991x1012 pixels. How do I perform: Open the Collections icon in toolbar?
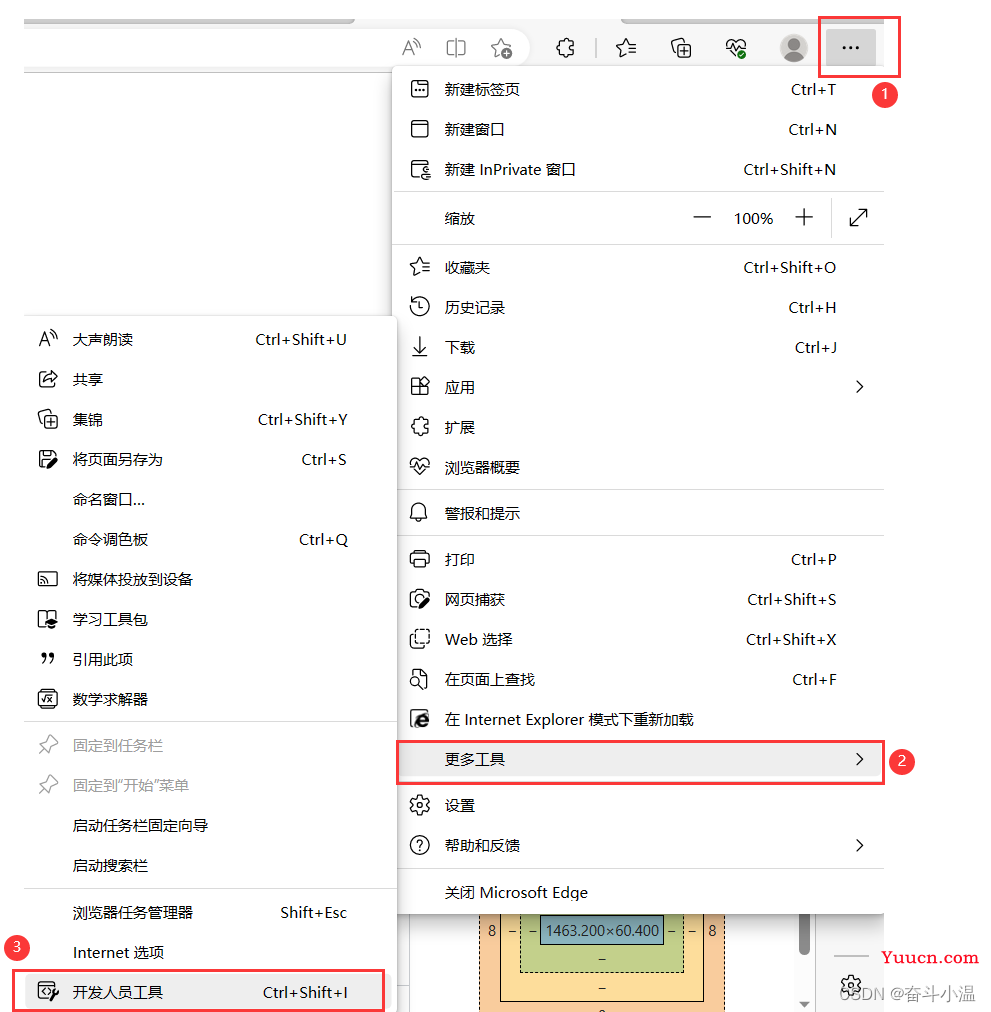tap(680, 47)
